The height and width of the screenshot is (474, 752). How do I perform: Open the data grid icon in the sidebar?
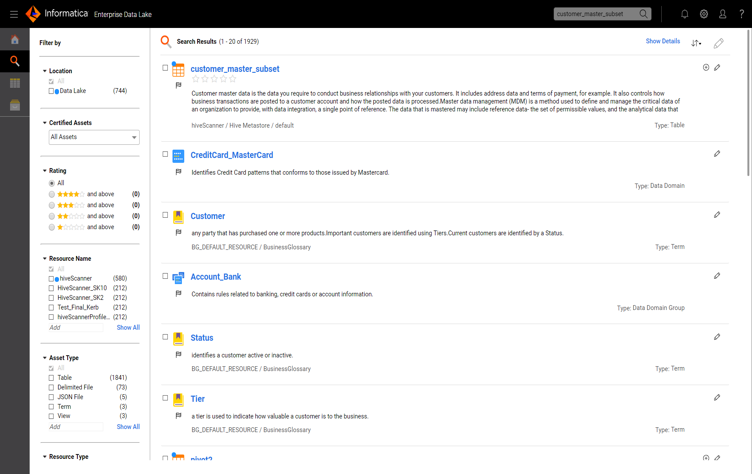point(15,83)
